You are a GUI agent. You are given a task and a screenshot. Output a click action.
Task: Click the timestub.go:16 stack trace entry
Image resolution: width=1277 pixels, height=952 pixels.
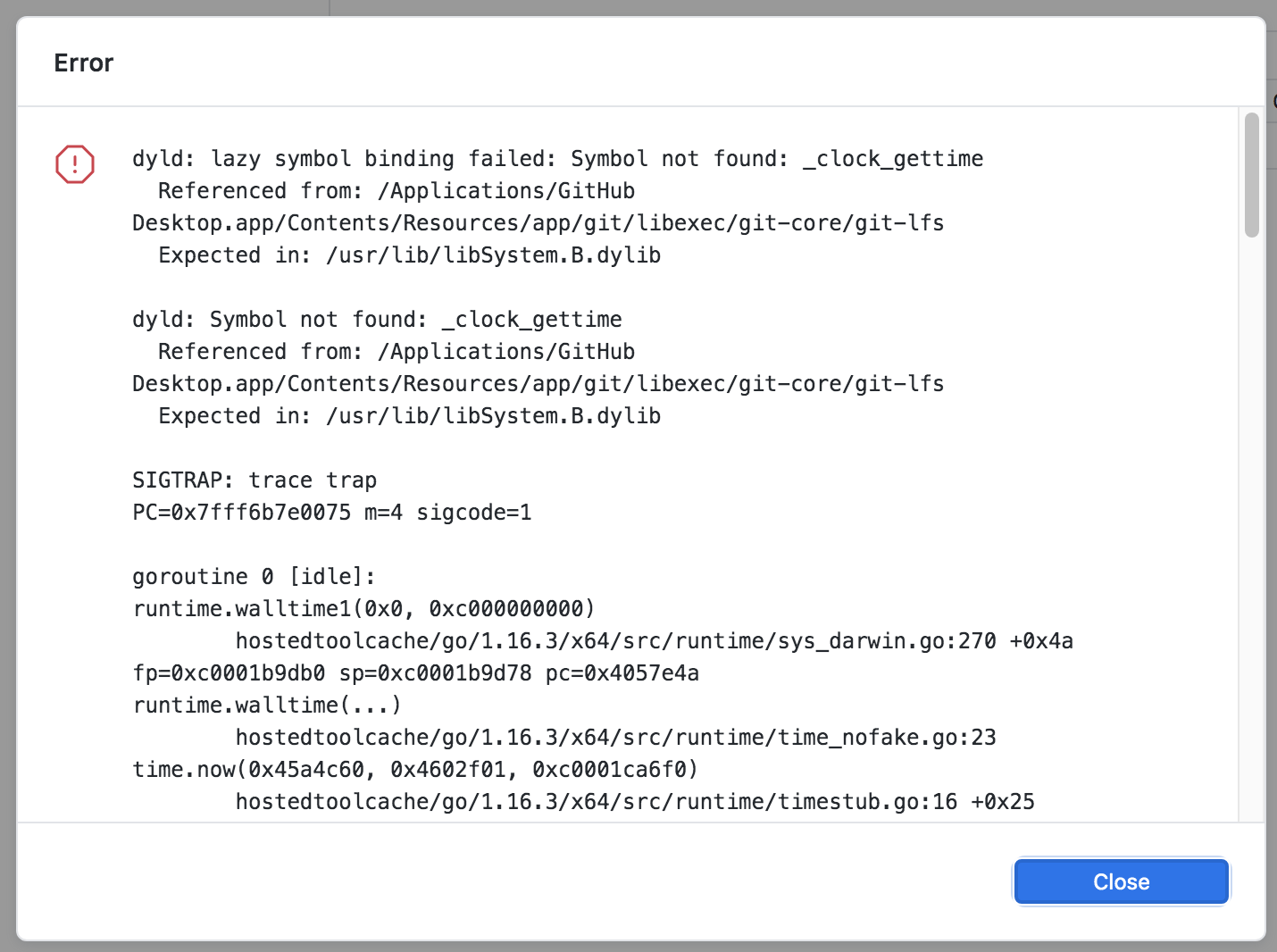635,801
